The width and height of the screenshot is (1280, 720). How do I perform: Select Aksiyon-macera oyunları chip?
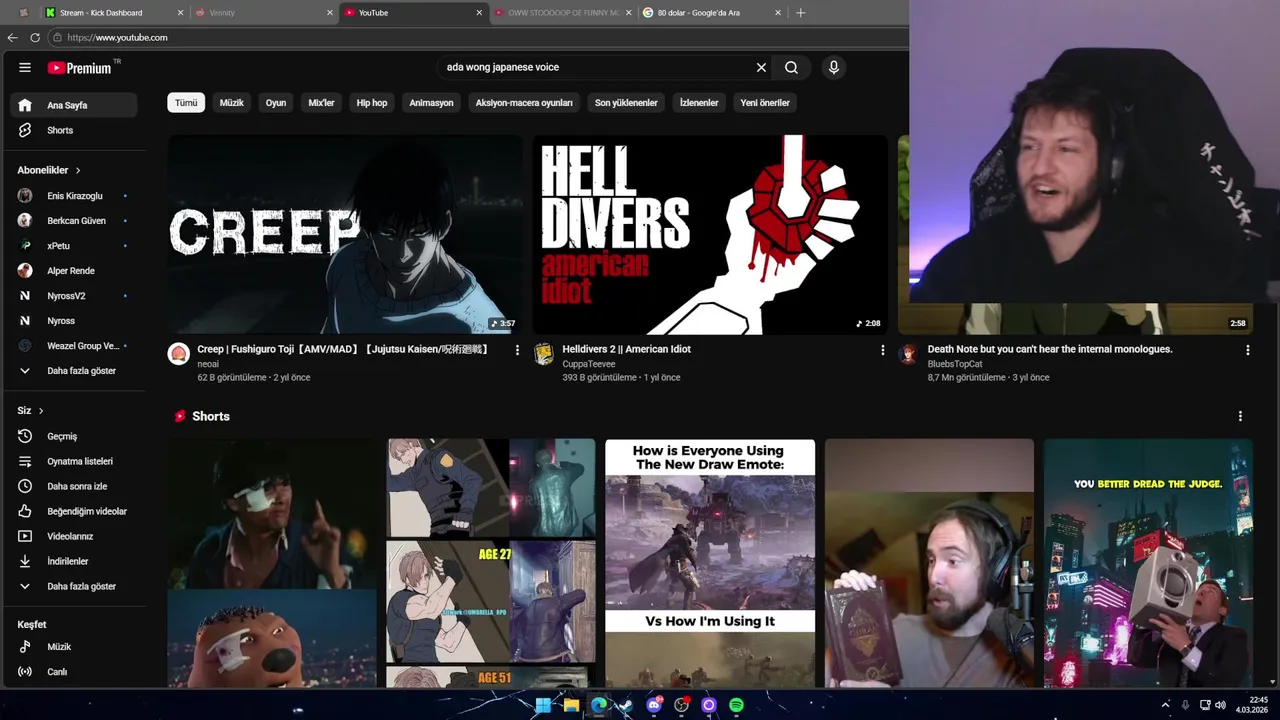click(524, 103)
